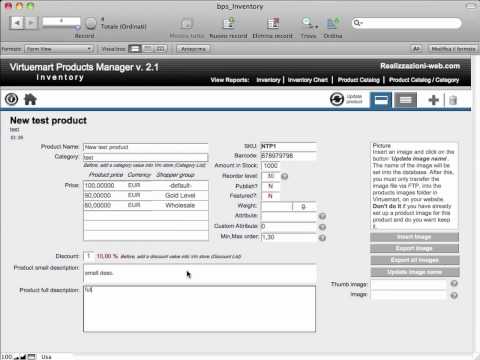Click the Gold Level shopper group cell
Viewport: 480px width, 360px height.
tap(180, 195)
